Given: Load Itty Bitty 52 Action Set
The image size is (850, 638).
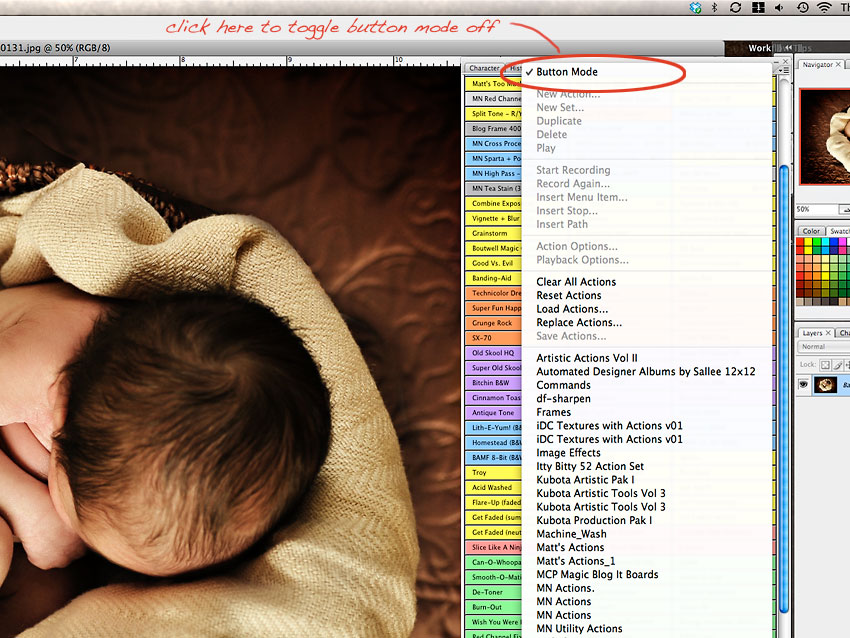Looking at the screenshot, I should (x=646, y=466).
